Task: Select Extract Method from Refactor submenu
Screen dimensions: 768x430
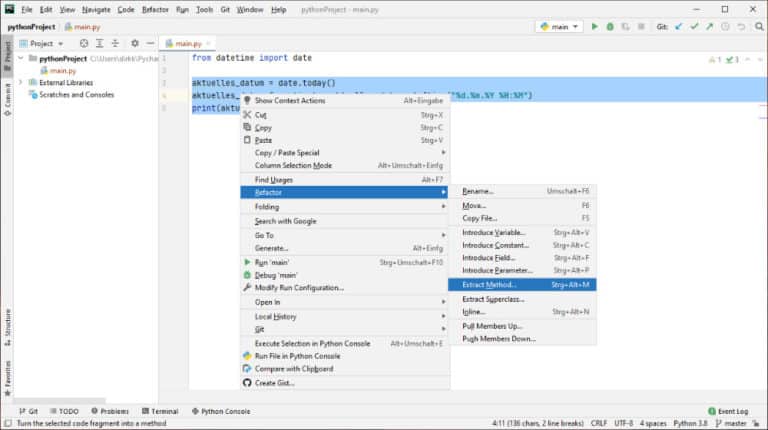Action: pyautogui.click(x=488, y=285)
